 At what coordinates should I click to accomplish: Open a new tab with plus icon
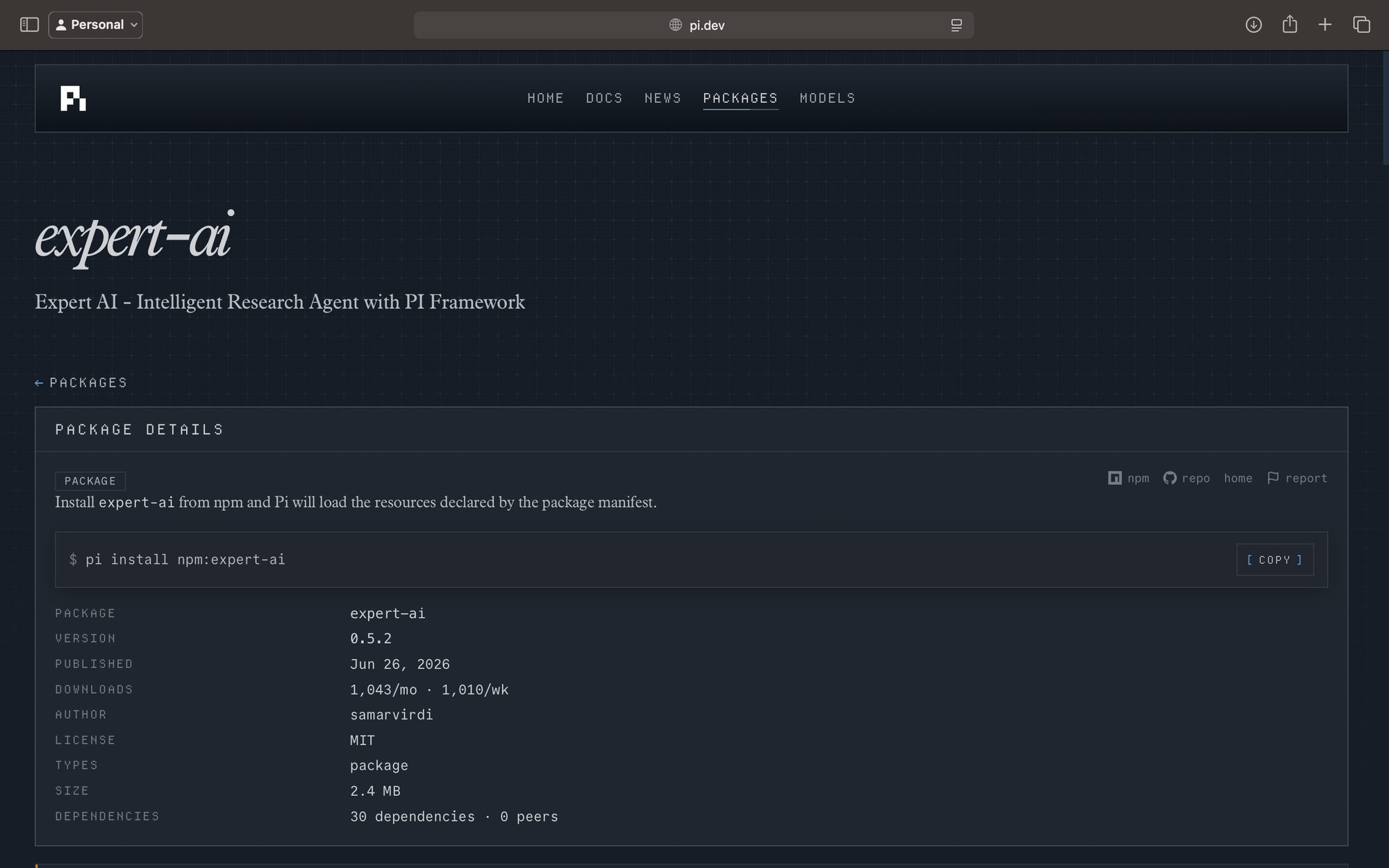1325,25
